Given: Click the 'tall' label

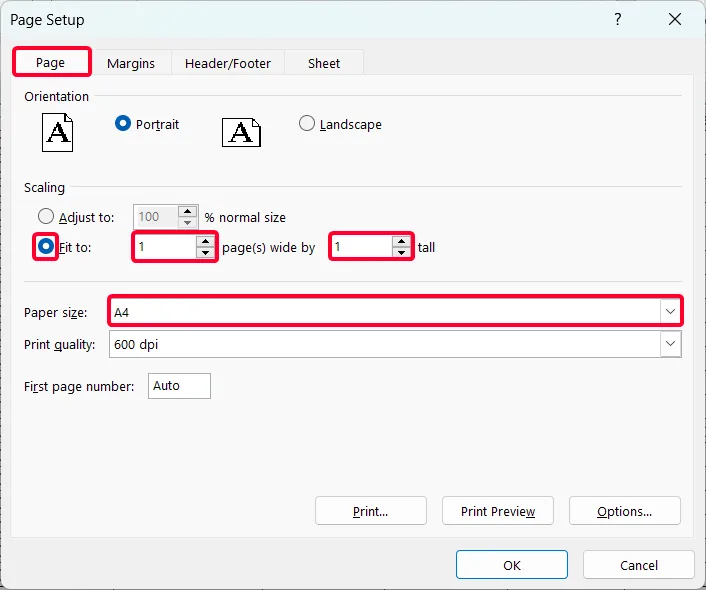Looking at the screenshot, I should 426,247.
